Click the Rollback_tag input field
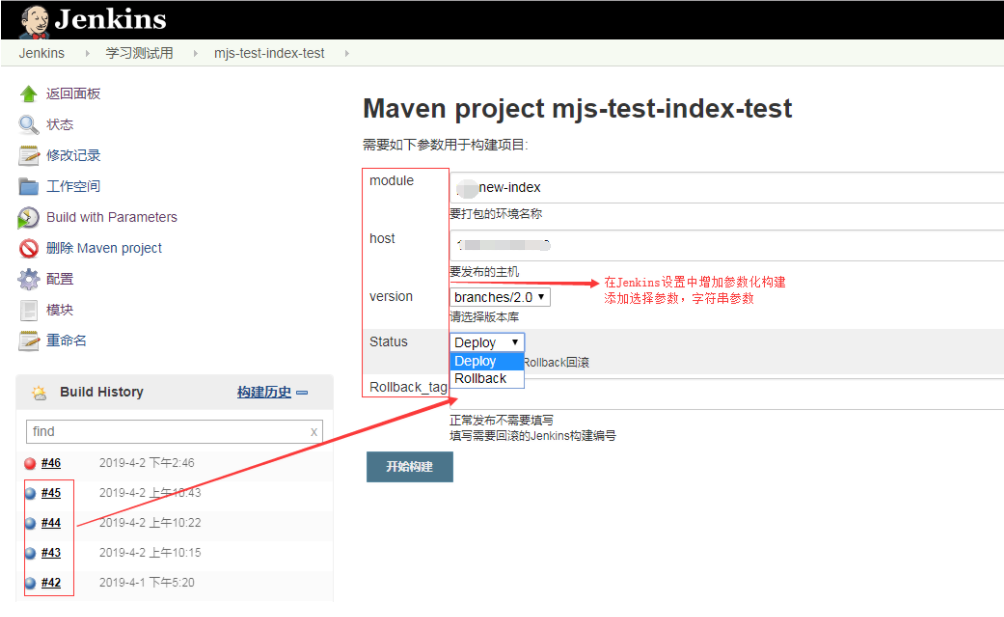Viewport: 1004px width, 617px height. [727, 394]
